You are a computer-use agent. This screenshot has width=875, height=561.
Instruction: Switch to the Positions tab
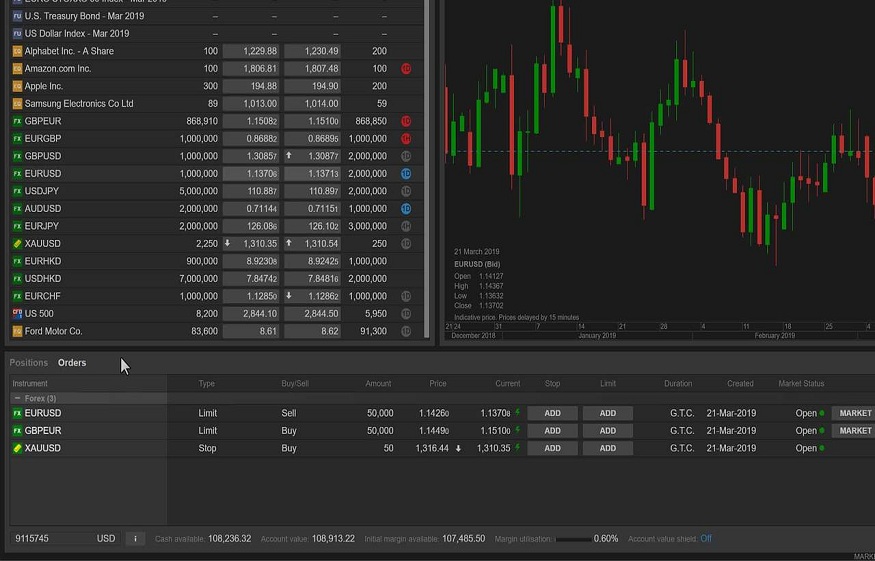point(28,363)
